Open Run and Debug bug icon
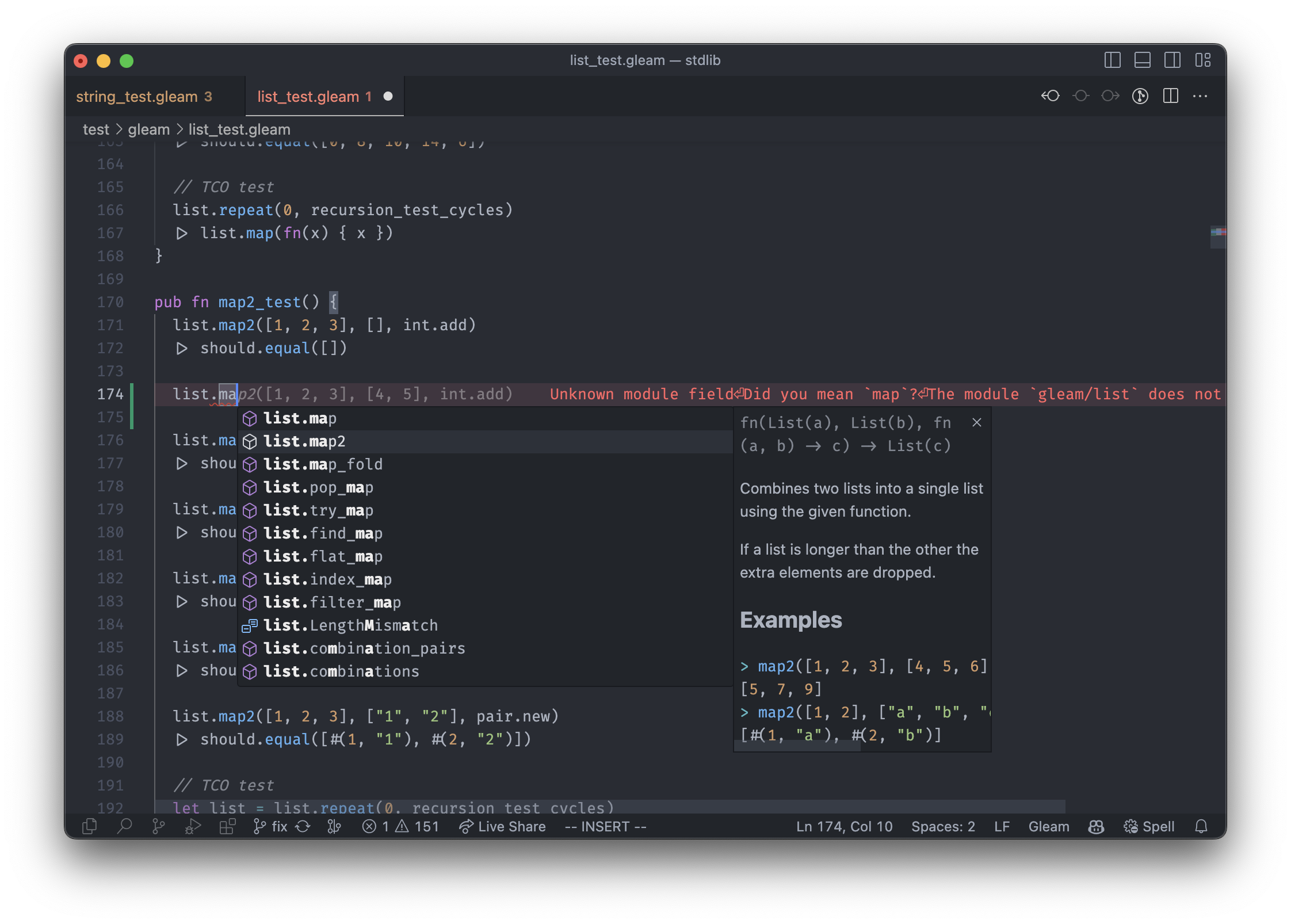Image resolution: width=1291 pixels, height=924 pixels. pos(193,827)
